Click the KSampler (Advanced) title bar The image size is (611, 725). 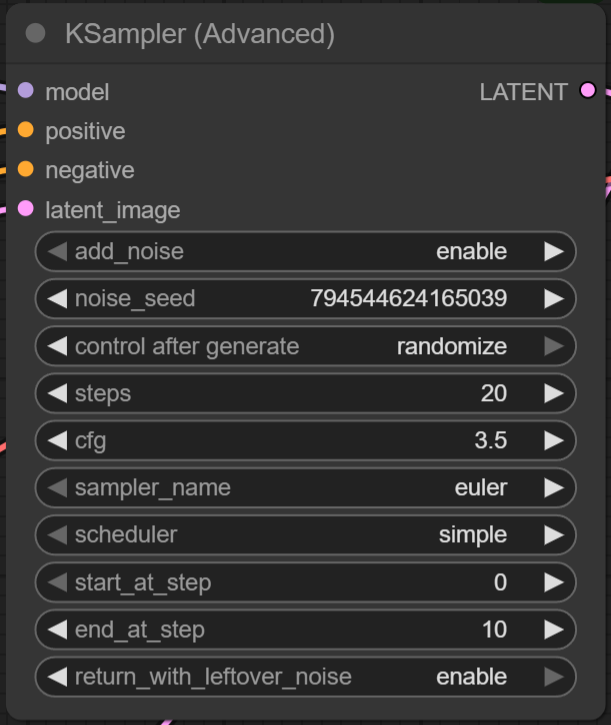point(300,34)
